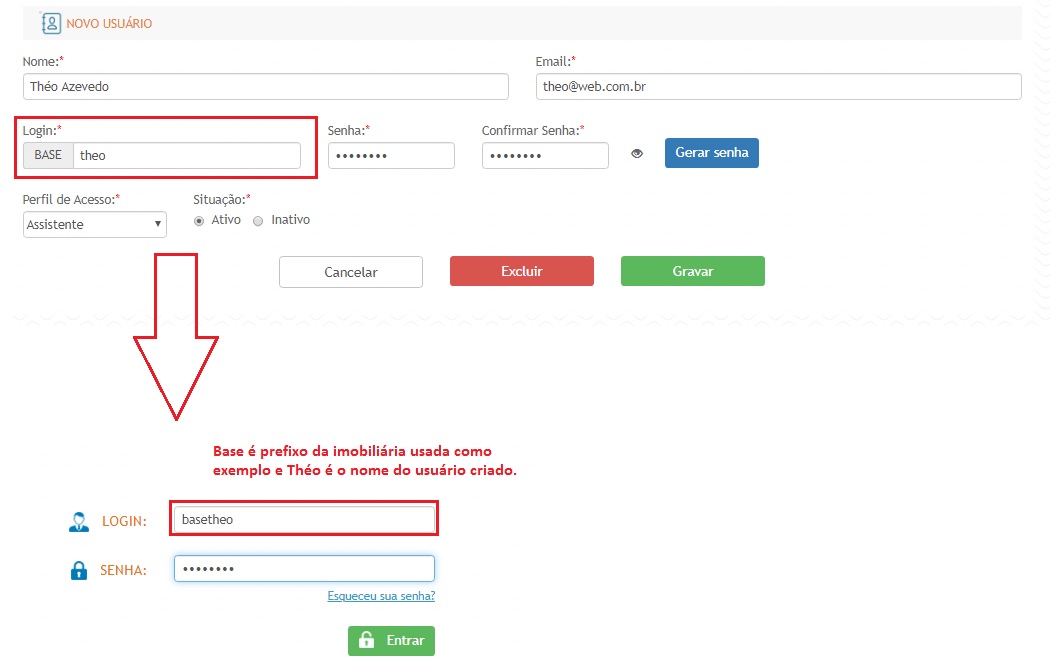Screen dimensions: 1052x669
Task: Select the Ativo radio button
Action: 199,220
